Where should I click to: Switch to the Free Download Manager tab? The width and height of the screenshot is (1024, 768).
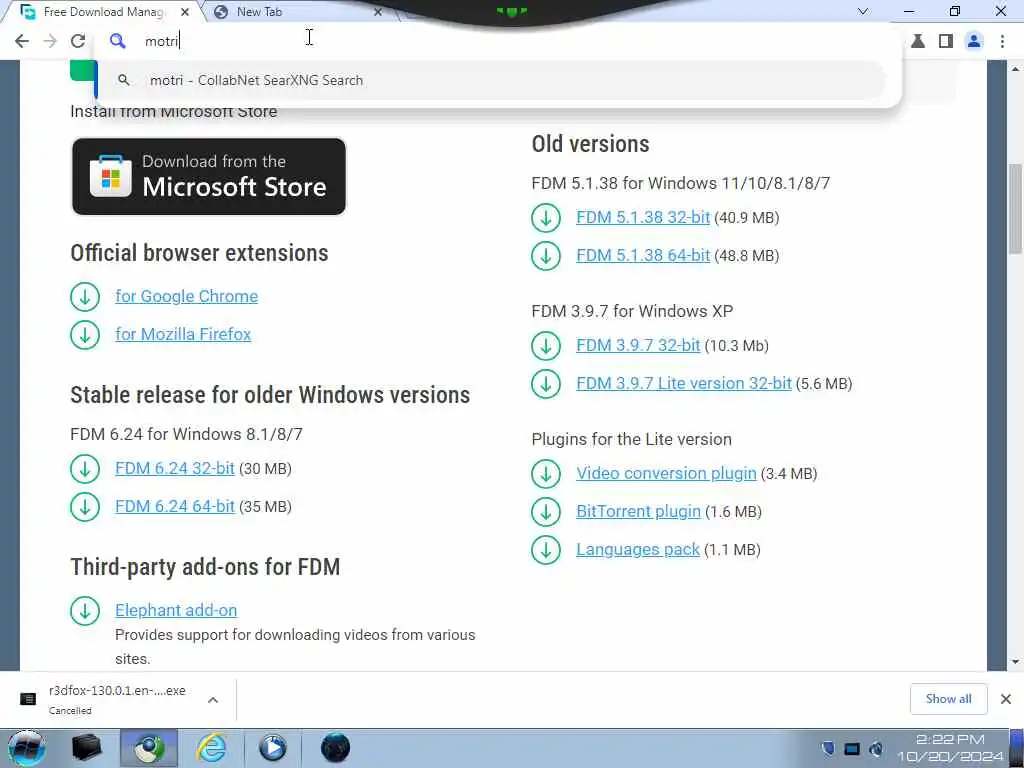[103, 12]
